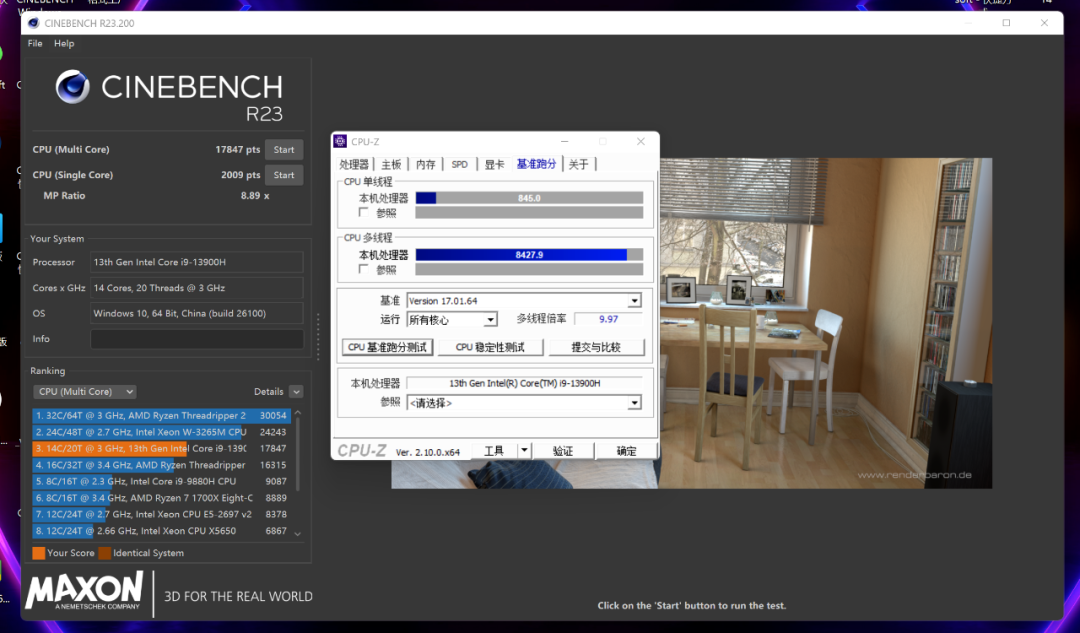Select the 基准跑分 tab in CPU-Z

coord(536,164)
